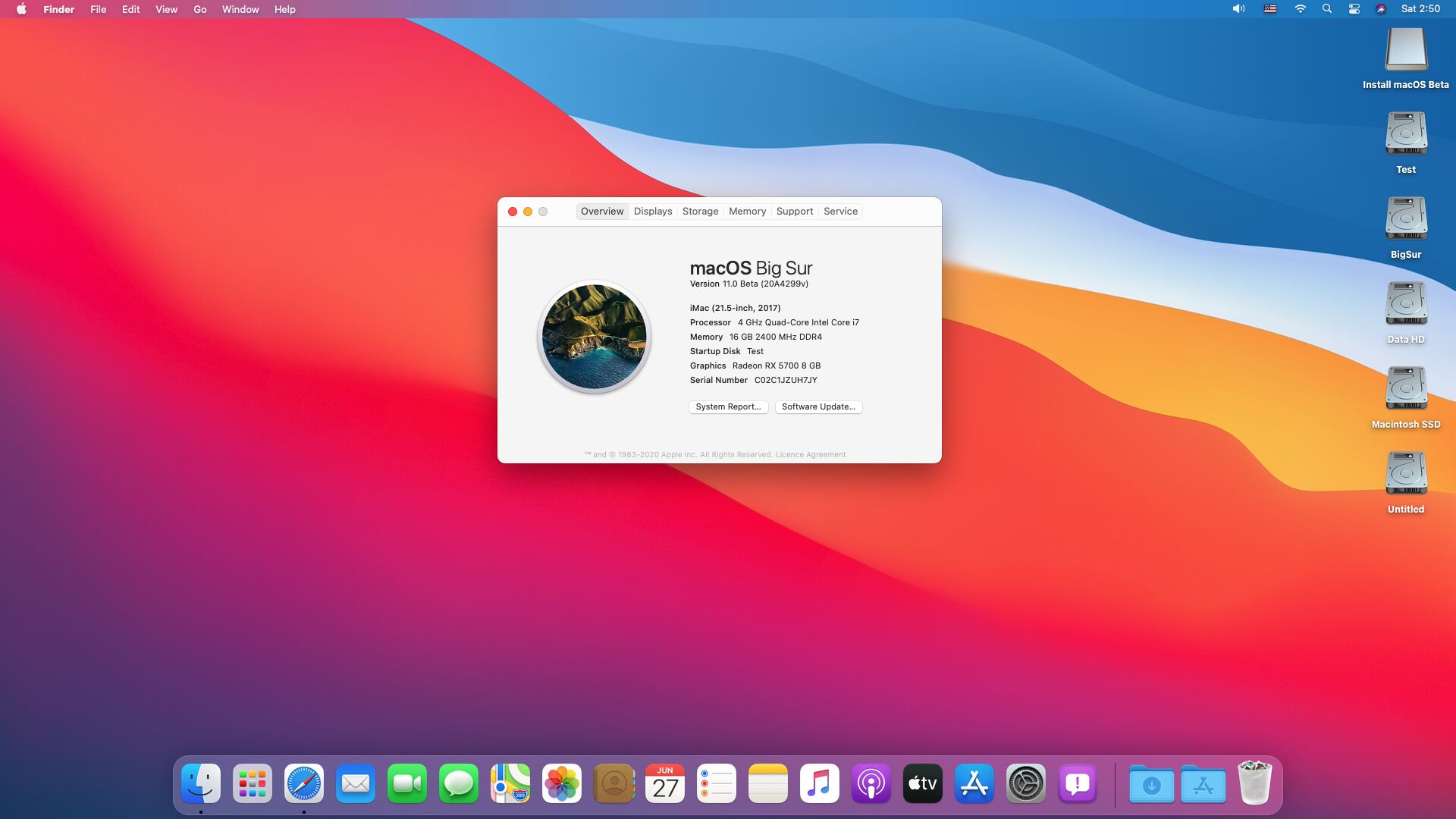
Task: Launch Photos from the Dock
Action: pos(562,783)
